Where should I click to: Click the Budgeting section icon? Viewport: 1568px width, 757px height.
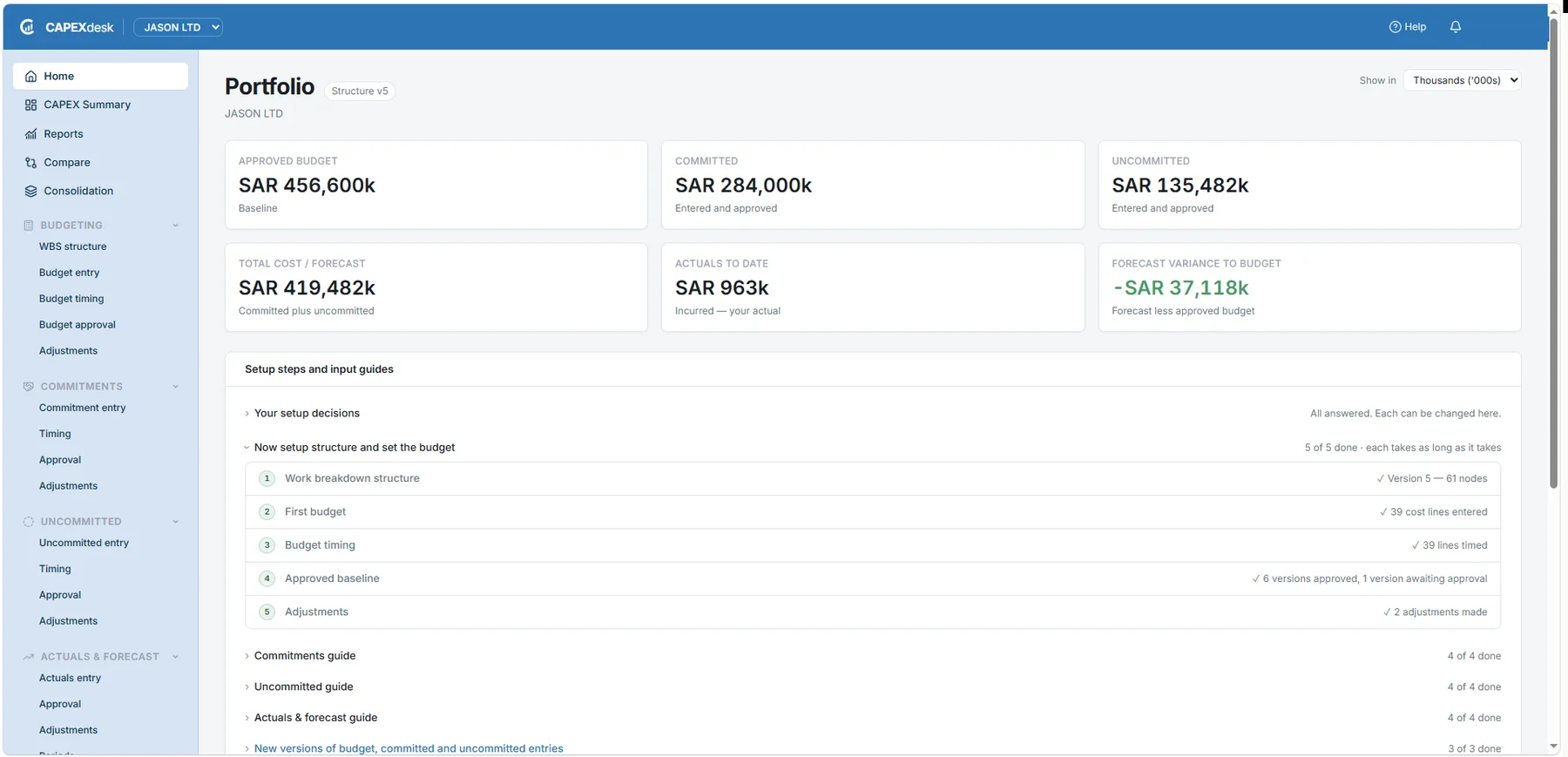[29, 226]
